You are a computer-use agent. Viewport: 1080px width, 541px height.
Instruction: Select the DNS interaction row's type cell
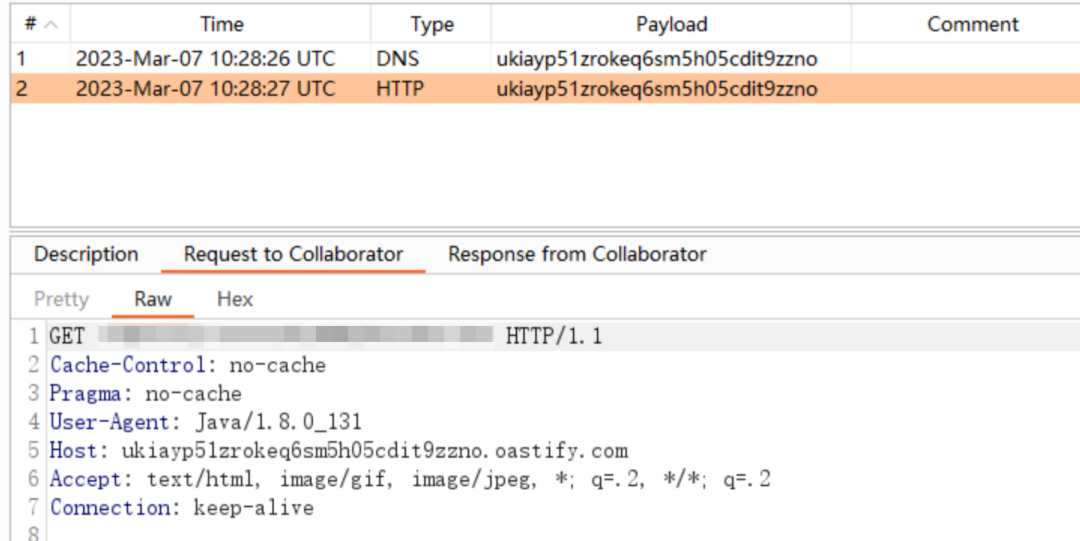coord(431,59)
